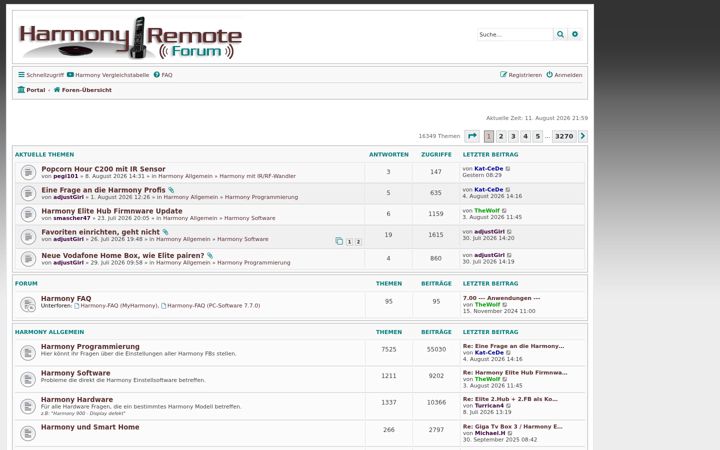The width and height of the screenshot is (720, 450).
Task: Click Harmony Programmierung forum icon
Action: 28,353
